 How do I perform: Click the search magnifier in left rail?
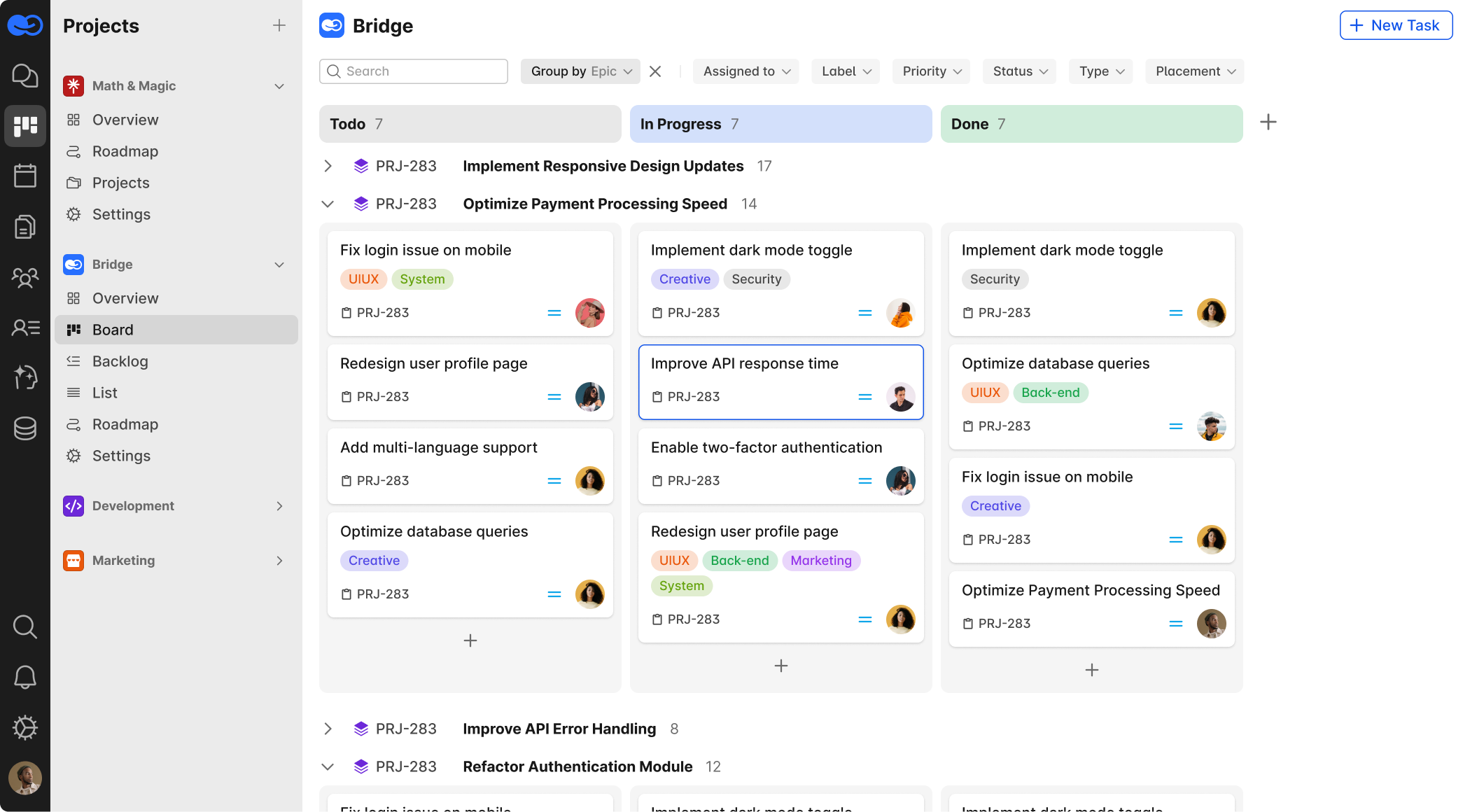click(25, 626)
